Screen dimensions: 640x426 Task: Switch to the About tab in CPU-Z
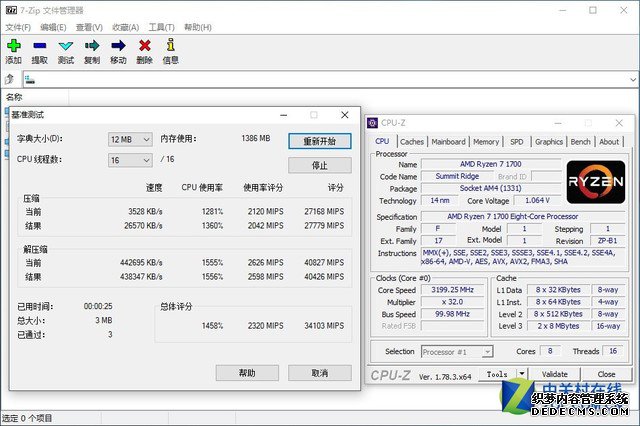pyautogui.click(x=609, y=142)
